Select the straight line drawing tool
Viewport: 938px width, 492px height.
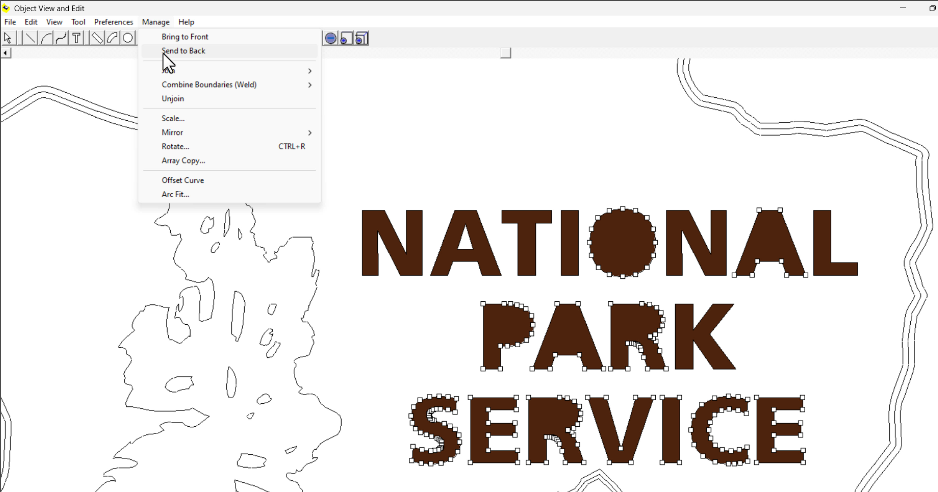(30, 38)
